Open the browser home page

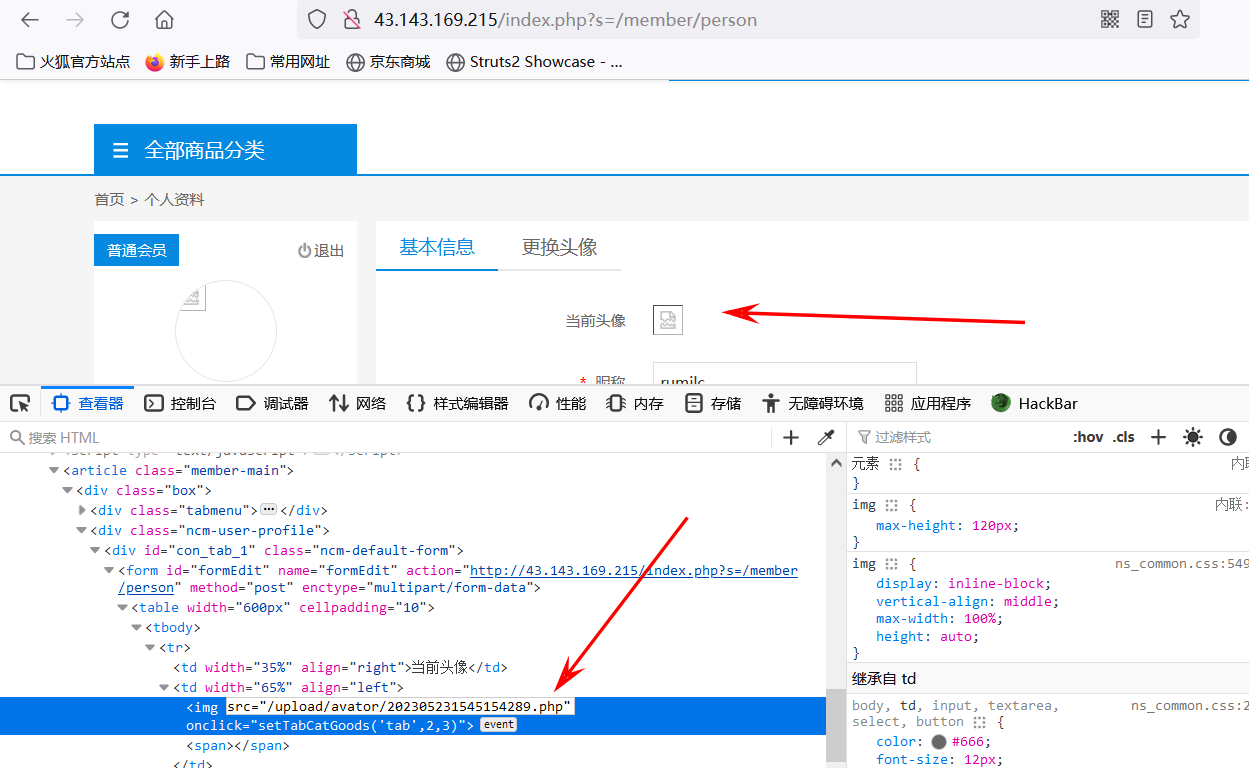[x=164, y=20]
